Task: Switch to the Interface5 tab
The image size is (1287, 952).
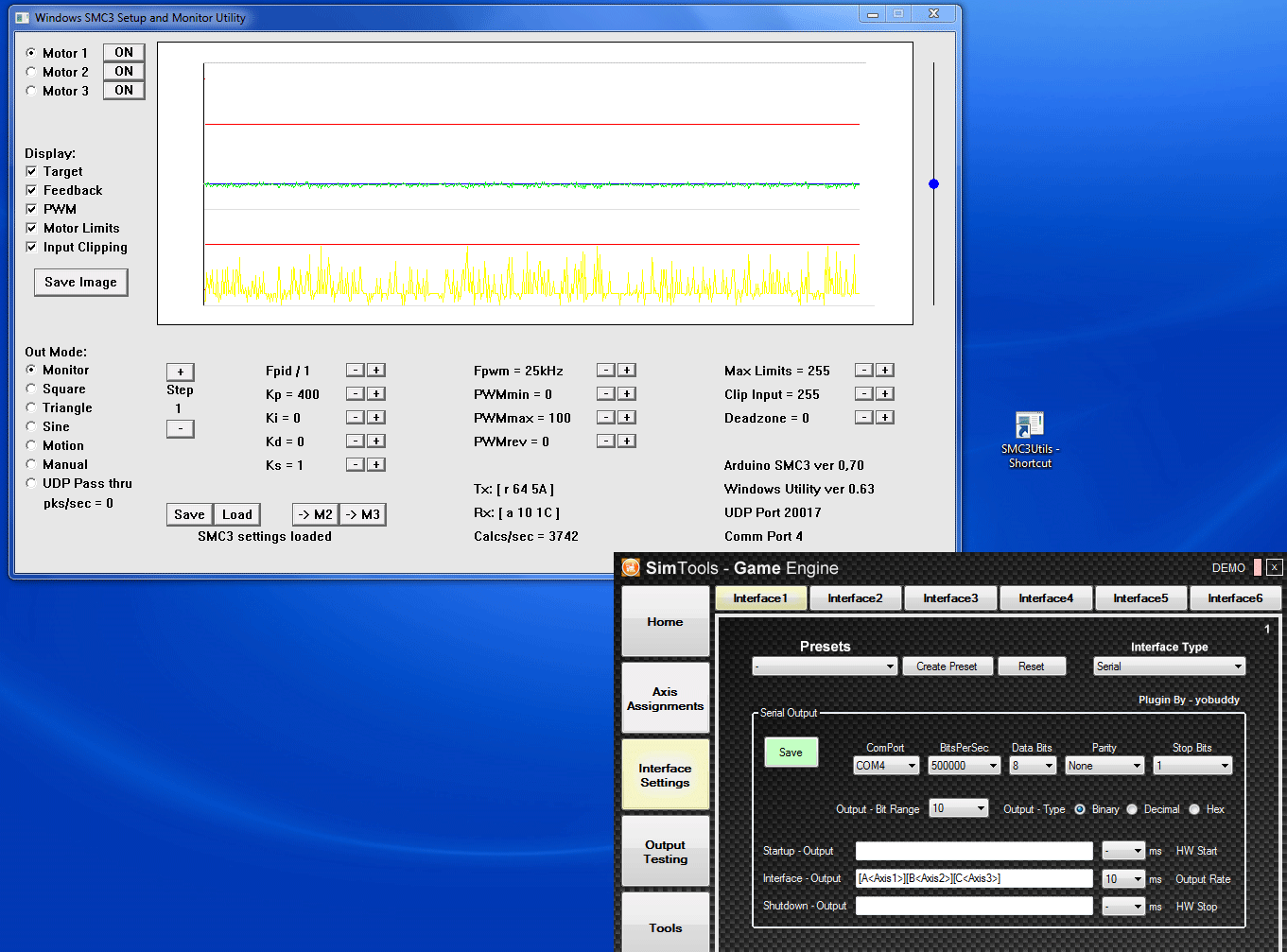Action: (1140, 598)
